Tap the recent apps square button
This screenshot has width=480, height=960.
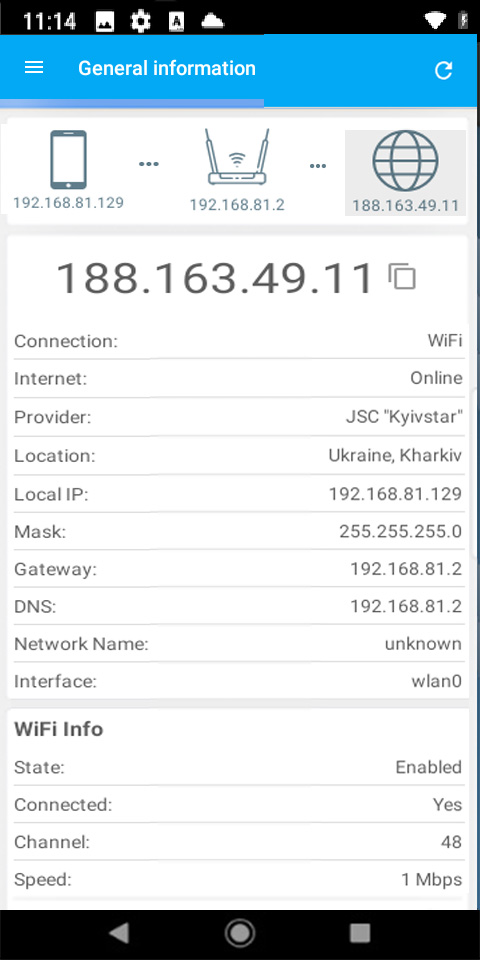coord(360,933)
